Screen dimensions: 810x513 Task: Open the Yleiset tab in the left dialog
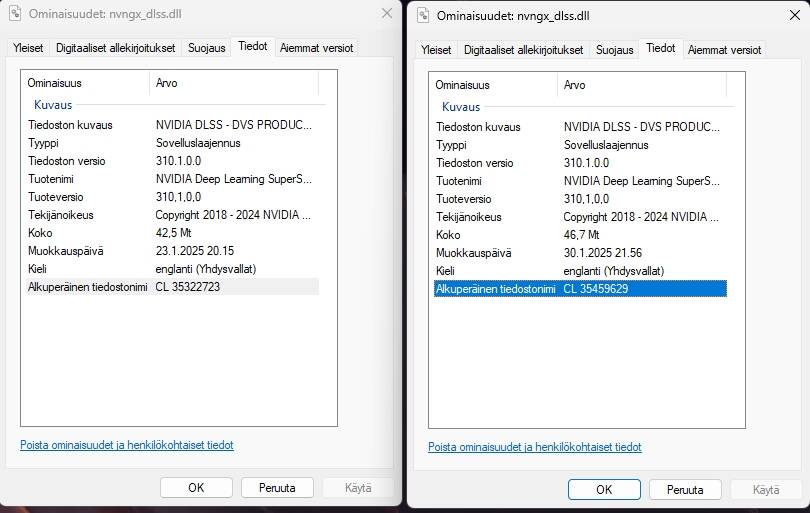pyautogui.click(x=27, y=48)
